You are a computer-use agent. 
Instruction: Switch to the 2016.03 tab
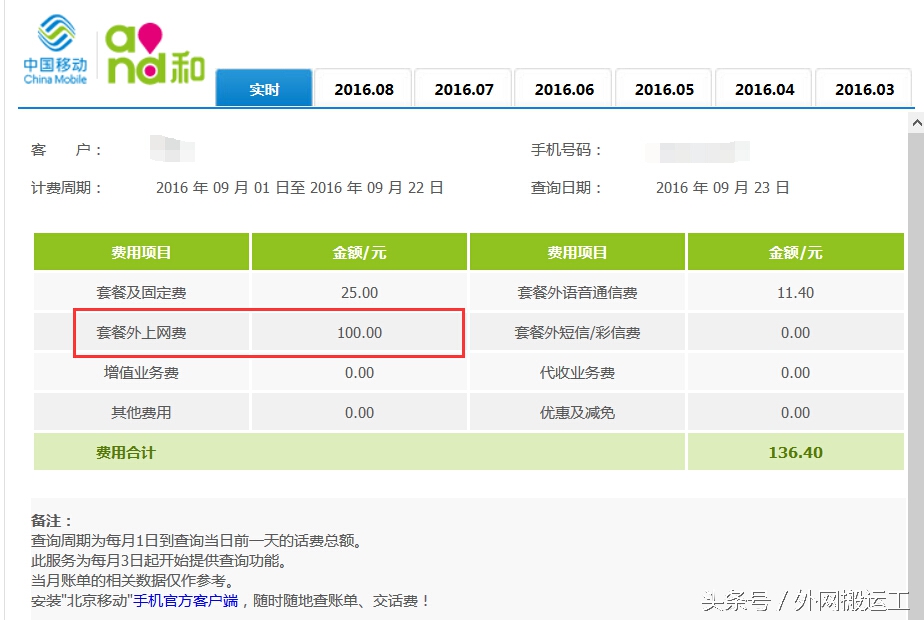(863, 88)
